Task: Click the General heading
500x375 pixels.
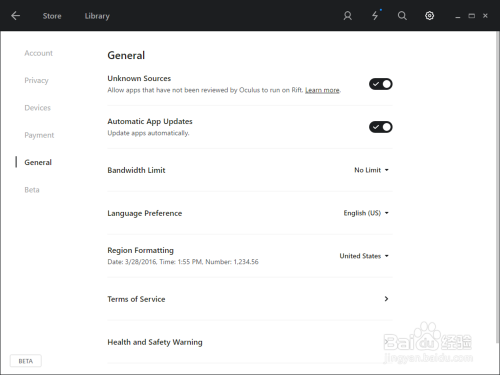Action: pyautogui.click(x=126, y=55)
